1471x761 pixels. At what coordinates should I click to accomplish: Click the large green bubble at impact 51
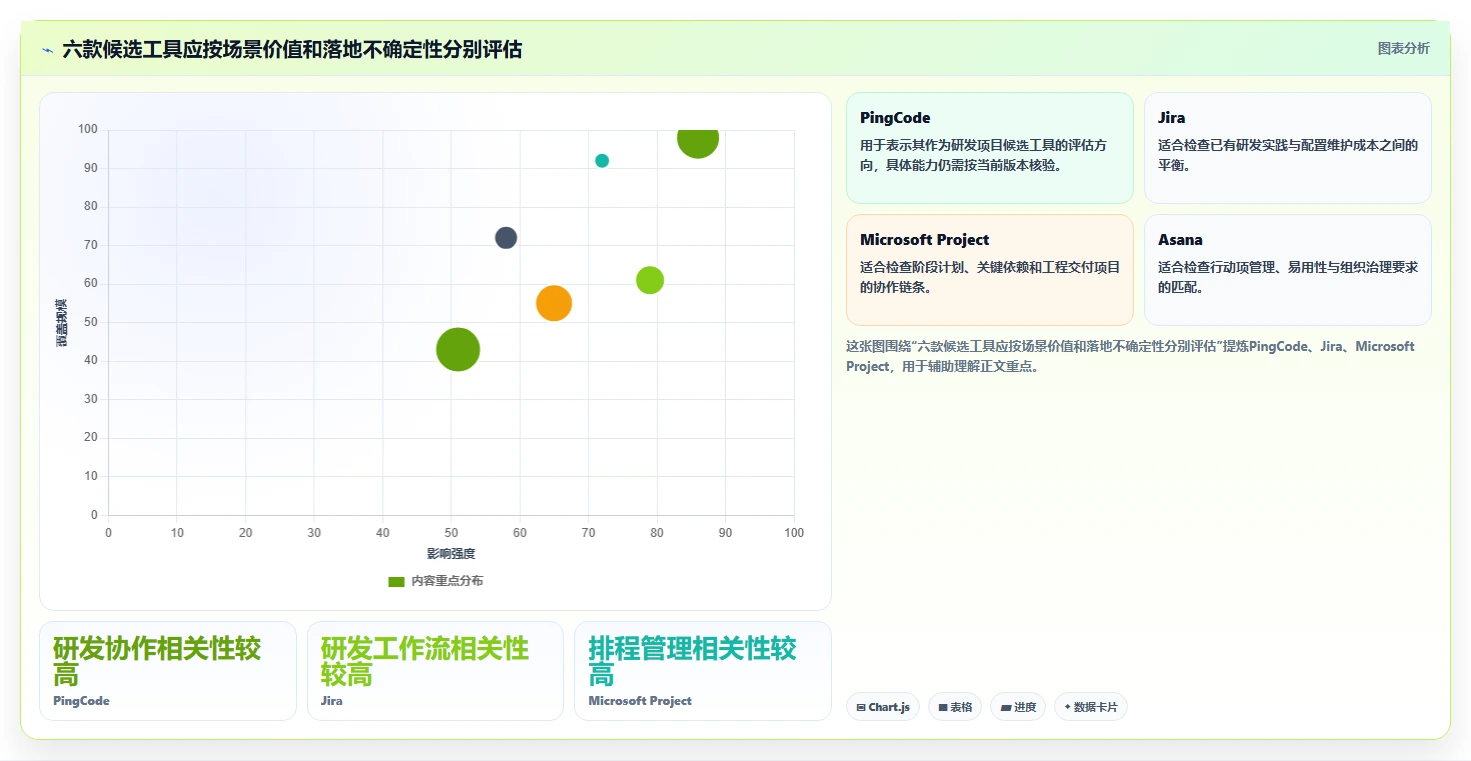(x=458, y=350)
